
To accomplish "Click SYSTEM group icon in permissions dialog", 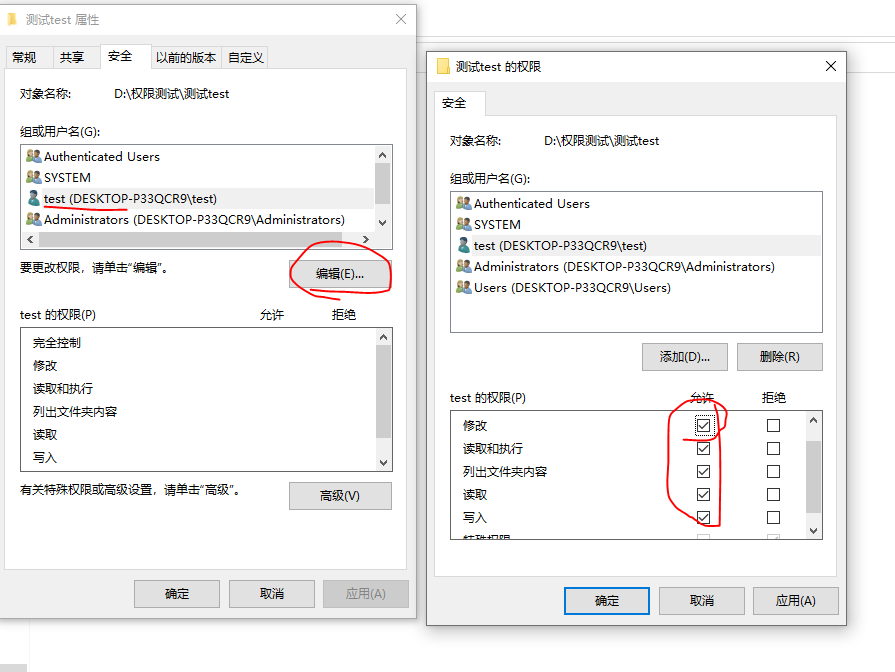I will coord(463,224).
